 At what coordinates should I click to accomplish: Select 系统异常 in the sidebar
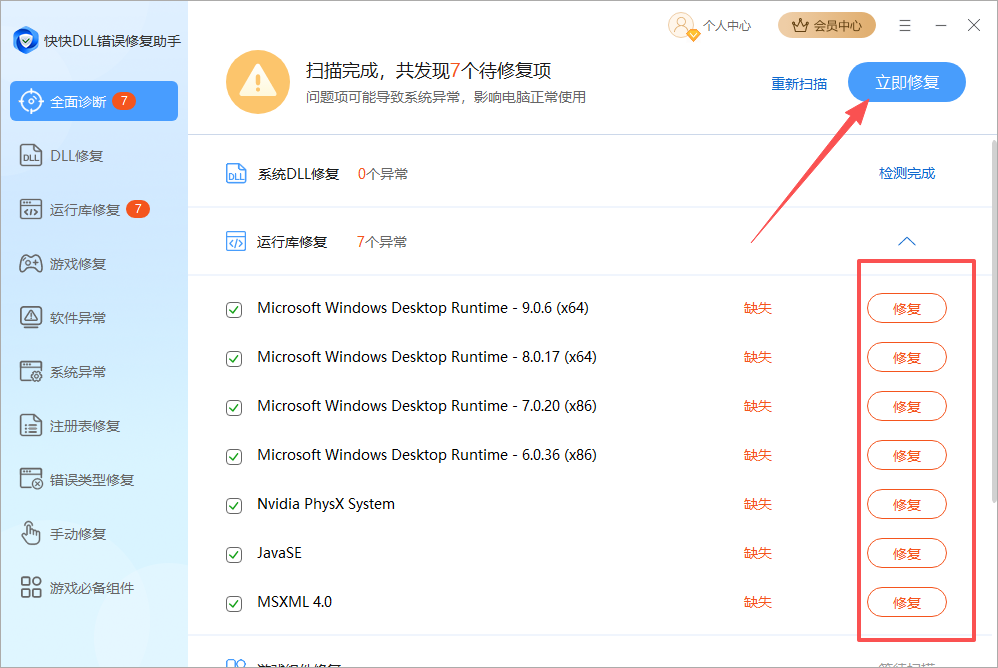pos(62,372)
